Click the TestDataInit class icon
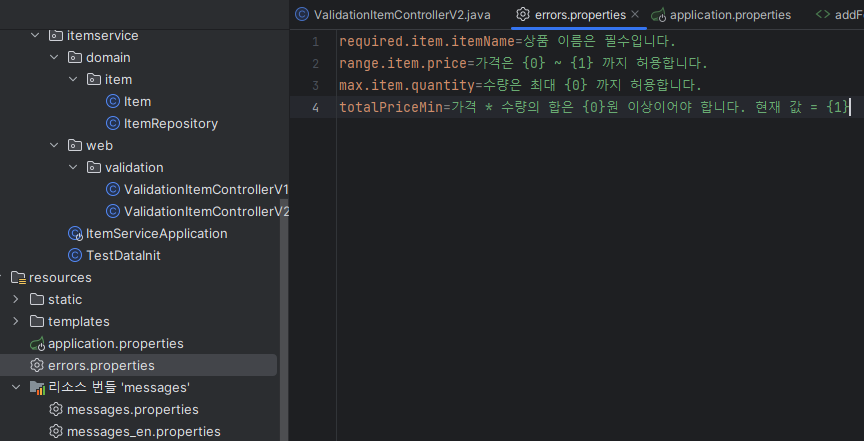Image resolution: width=864 pixels, height=441 pixels. 75,255
